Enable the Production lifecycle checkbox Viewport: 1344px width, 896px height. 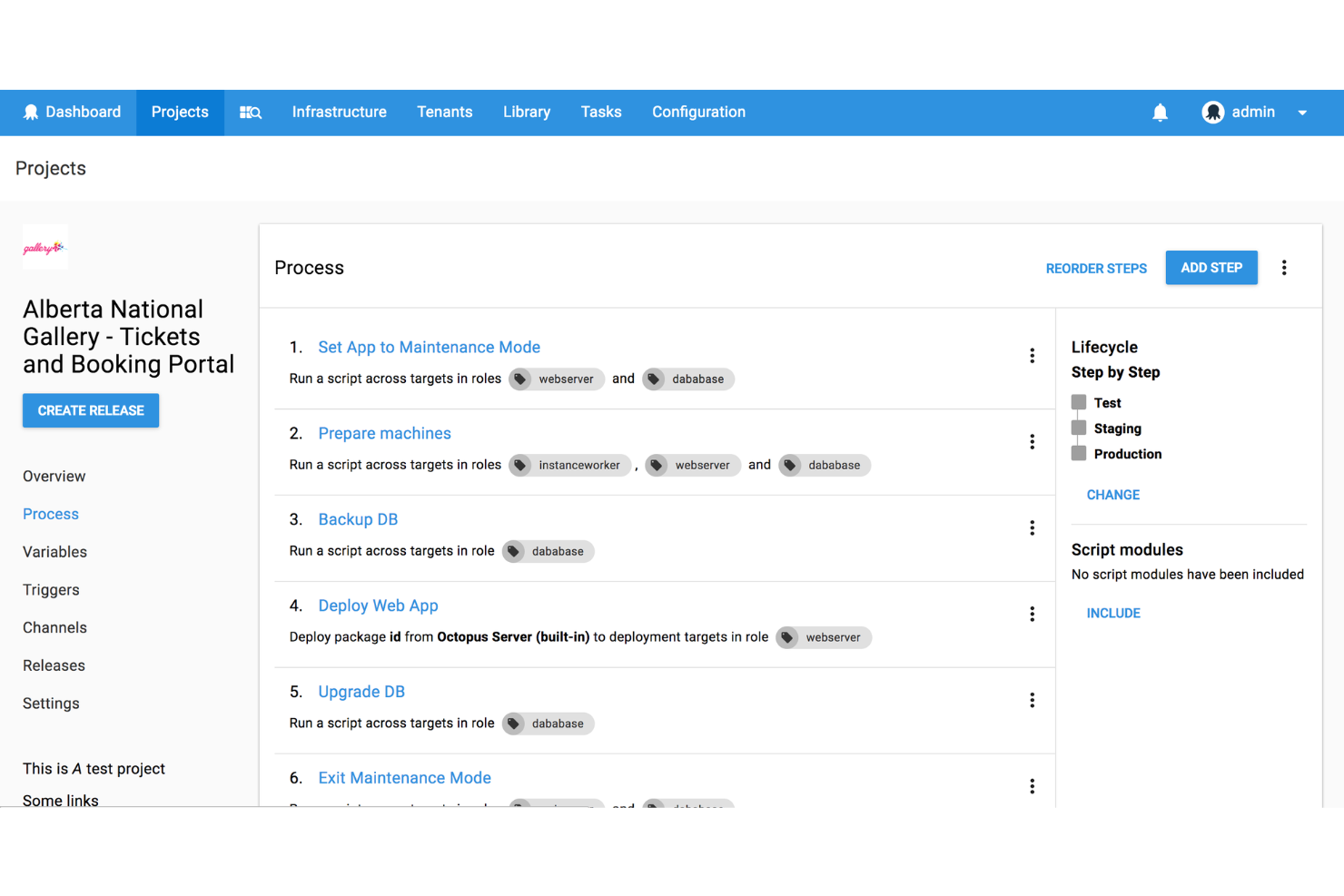(1078, 453)
